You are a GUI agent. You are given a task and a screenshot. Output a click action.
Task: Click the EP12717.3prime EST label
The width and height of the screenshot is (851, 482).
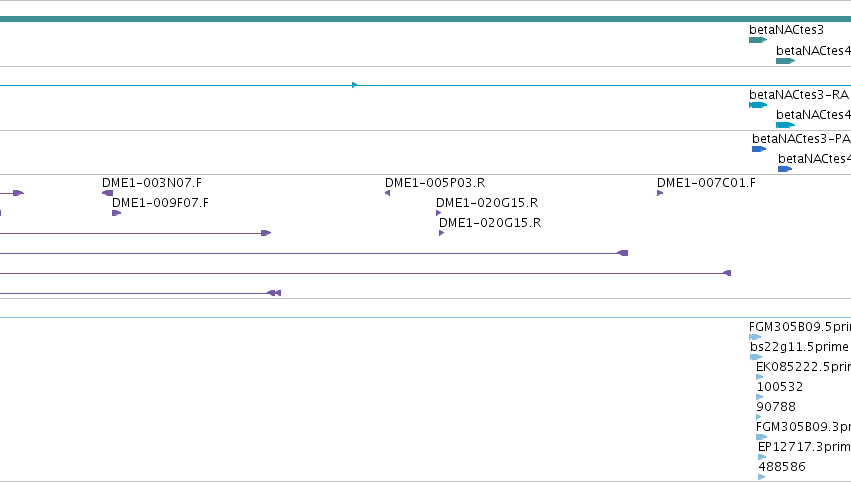[x=804, y=447]
